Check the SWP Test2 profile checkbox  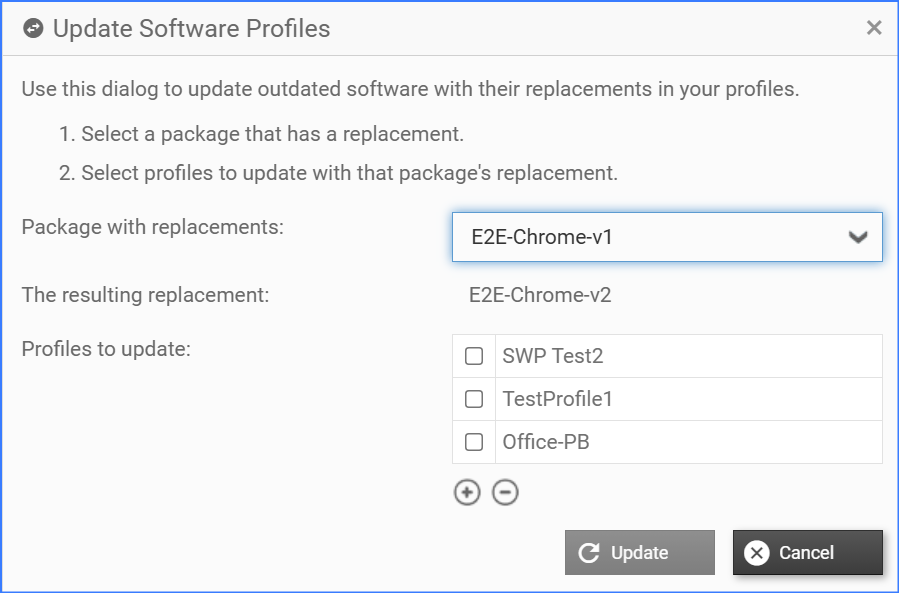[474, 356]
